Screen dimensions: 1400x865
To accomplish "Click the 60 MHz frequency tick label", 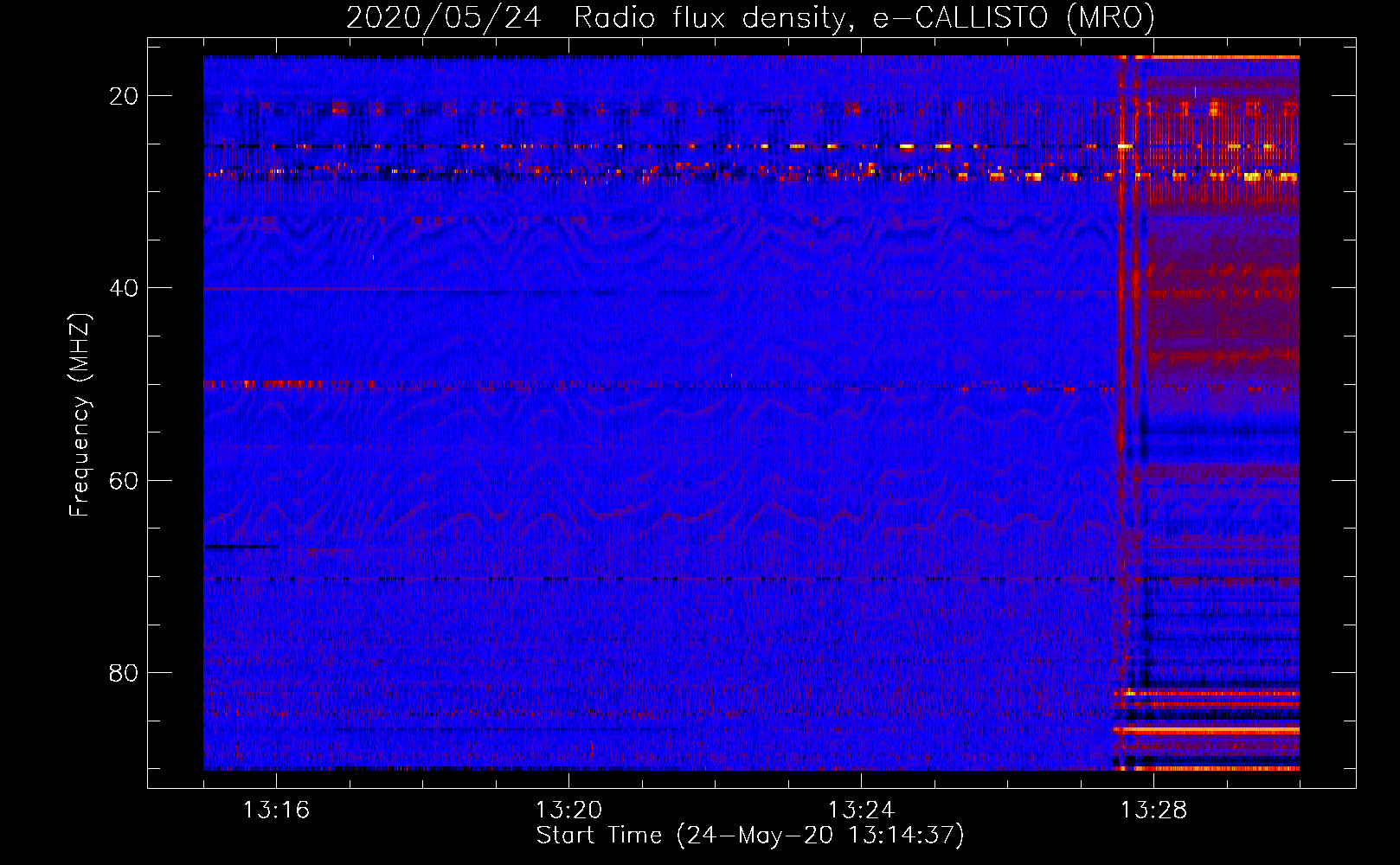I will coord(124,480).
